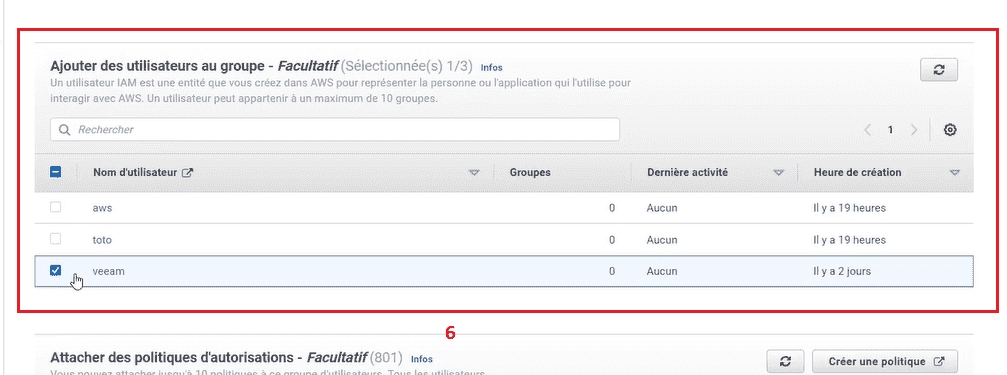Click the Créer une politique button
This screenshot has width=1007, height=375.
click(885, 362)
